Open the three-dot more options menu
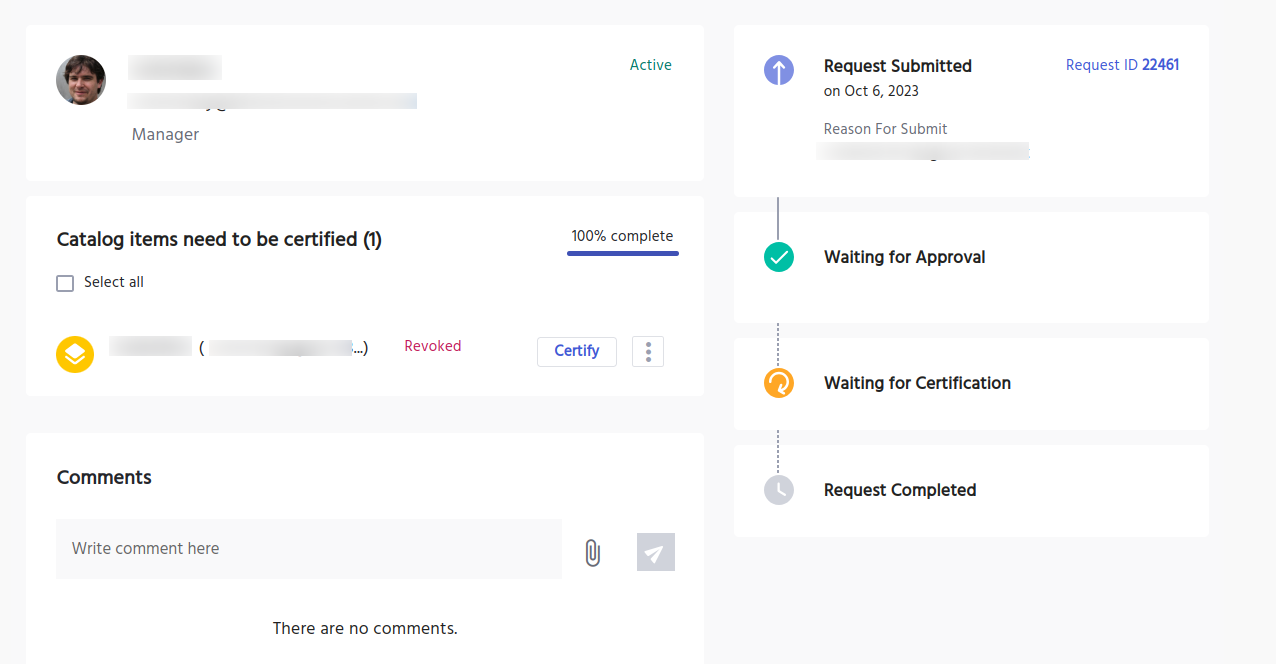Image resolution: width=1276 pixels, height=664 pixels. coord(648,352)
